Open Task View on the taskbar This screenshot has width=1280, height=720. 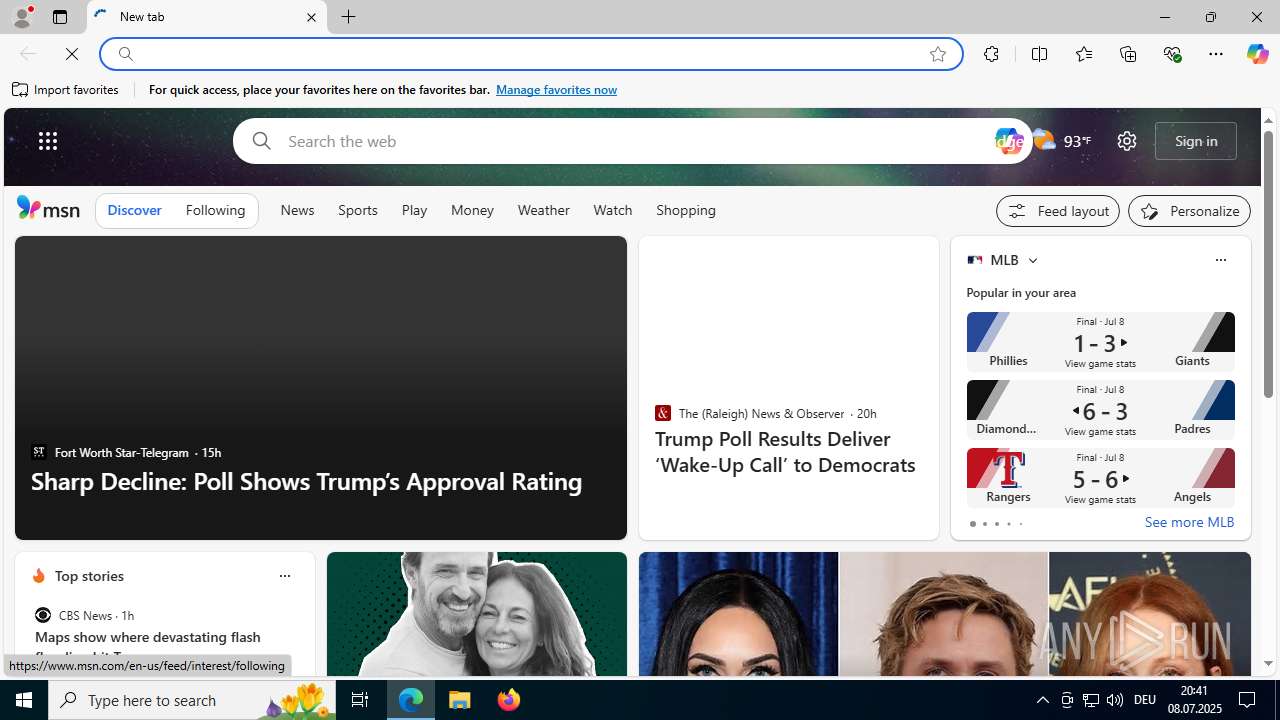tap(360, 700)
